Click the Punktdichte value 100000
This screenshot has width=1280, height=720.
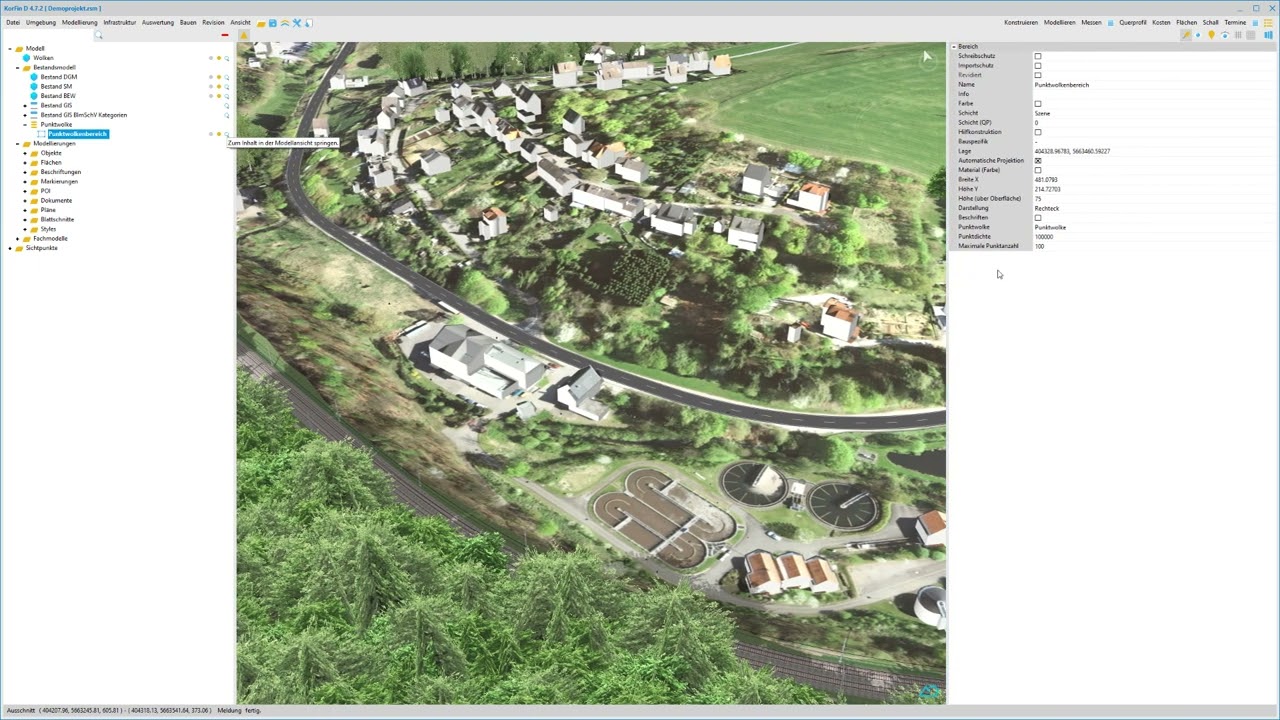pos(1044,237)
